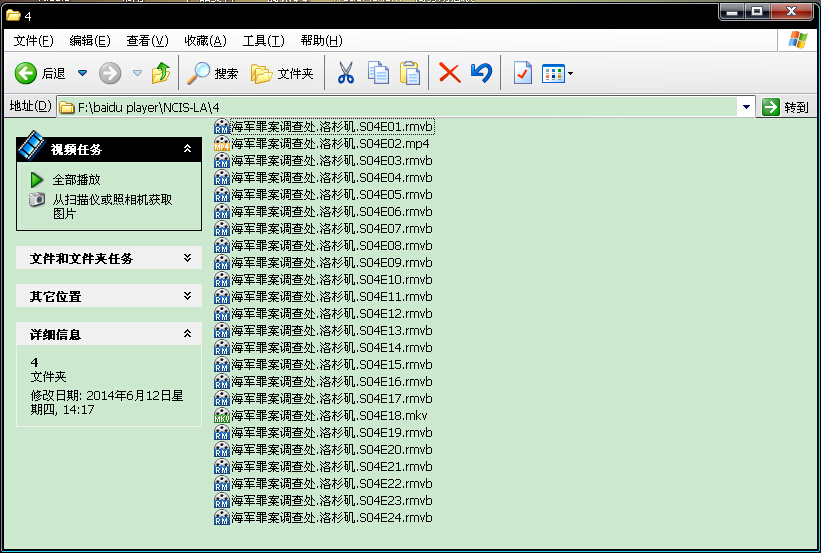This screenshot has width=821, height=553.
Task: Click the RM icon of S04E24.rmvb
Action: (222, 518)
